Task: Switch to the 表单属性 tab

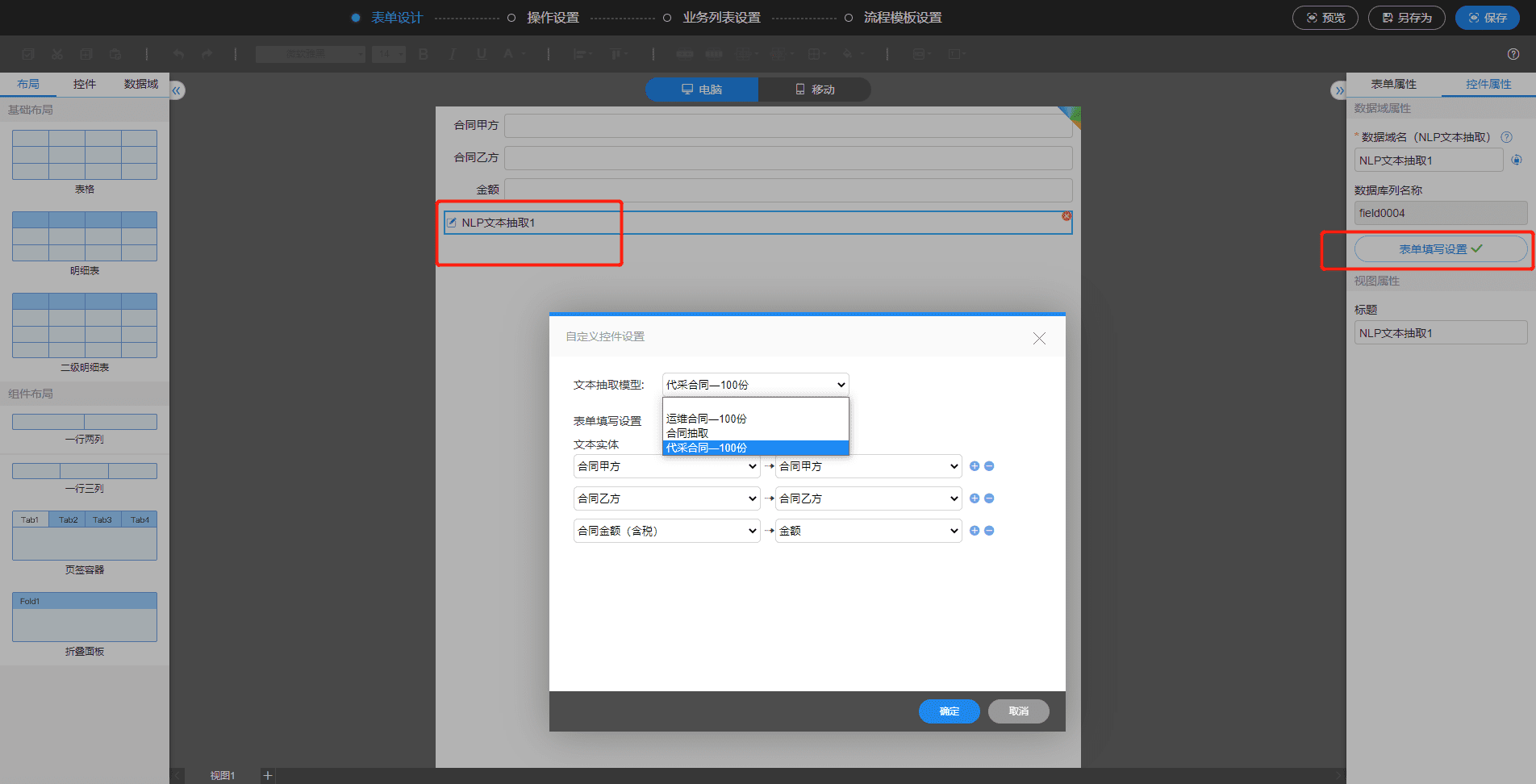Action: 1394,84
